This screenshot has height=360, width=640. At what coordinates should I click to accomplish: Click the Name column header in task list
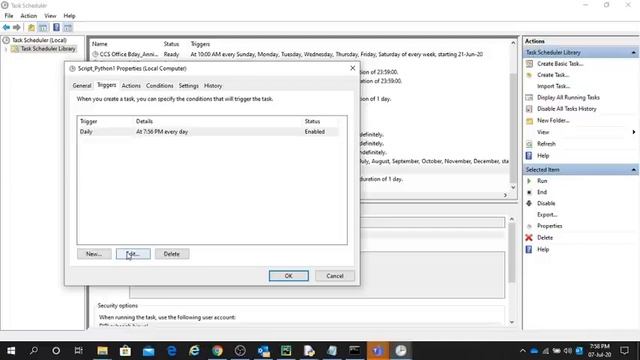coord(100,44)
